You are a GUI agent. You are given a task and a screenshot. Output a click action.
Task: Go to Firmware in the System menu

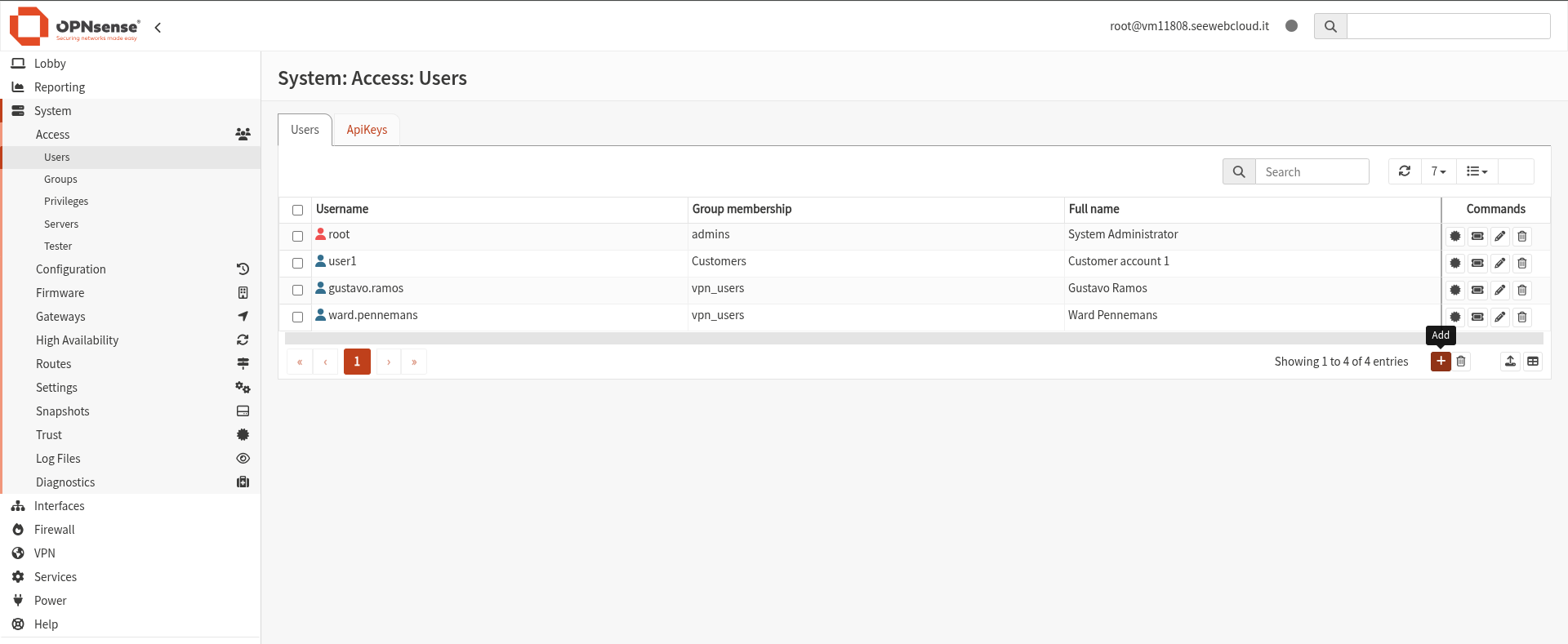point(131,293)
